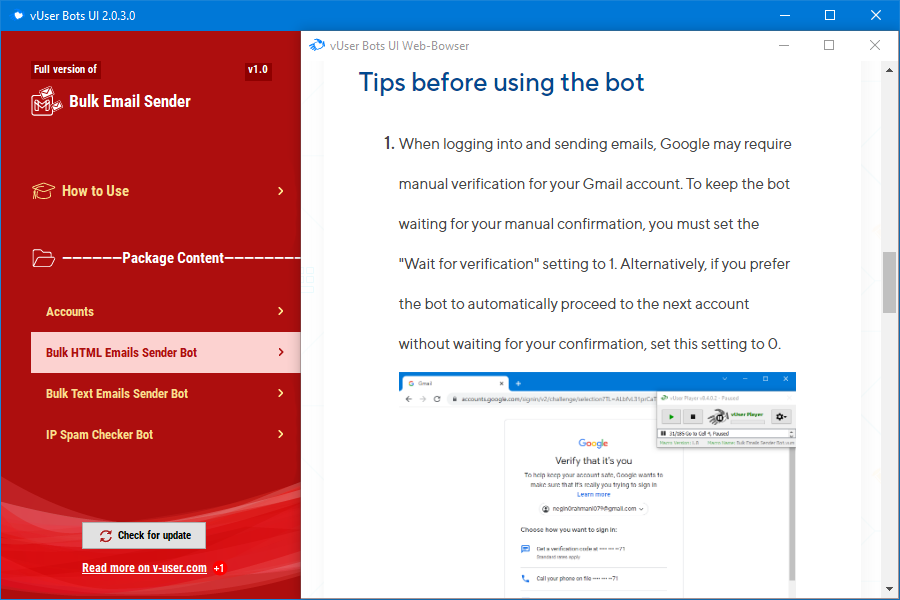
Task: Click the Check for update button
Action: tap(144, 535)
